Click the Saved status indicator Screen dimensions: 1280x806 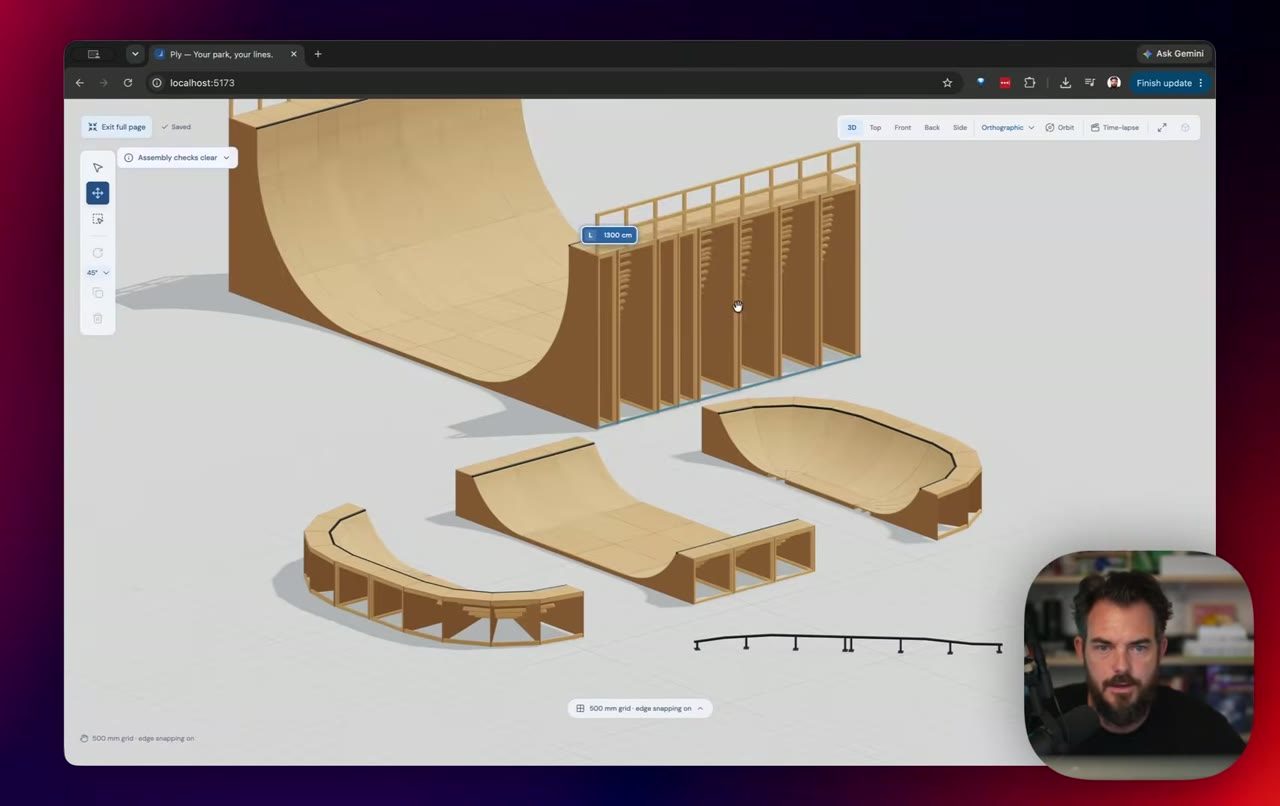(176, 127)
